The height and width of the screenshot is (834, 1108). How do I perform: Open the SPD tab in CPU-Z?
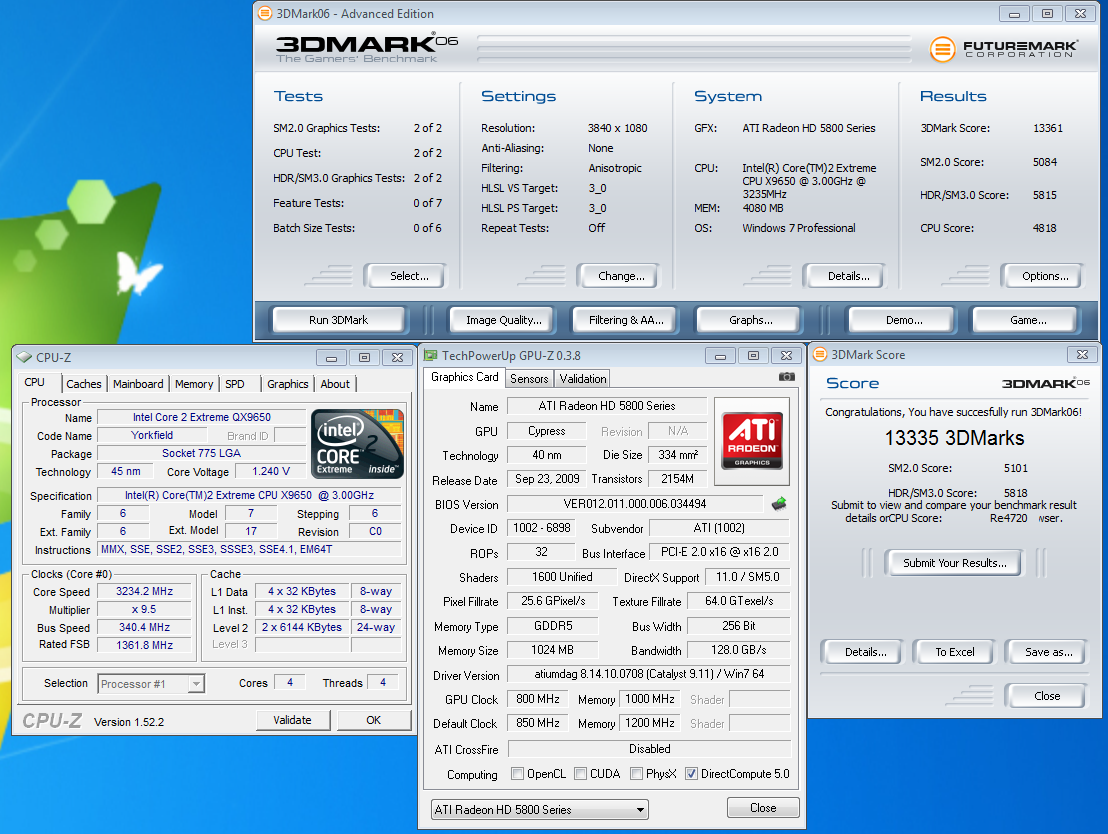click(235, 384)
